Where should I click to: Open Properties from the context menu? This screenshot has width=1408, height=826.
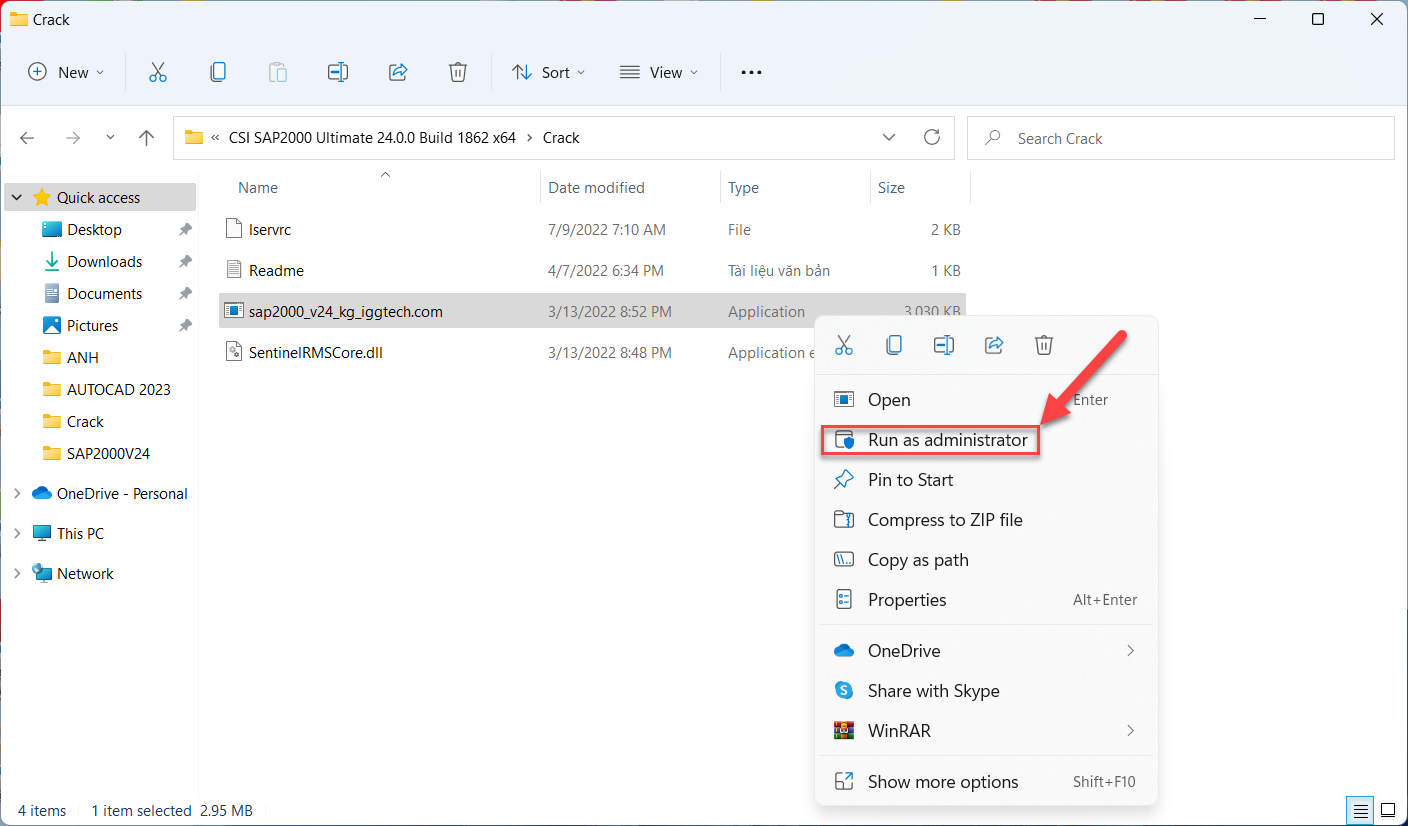[x=986, y=600]
